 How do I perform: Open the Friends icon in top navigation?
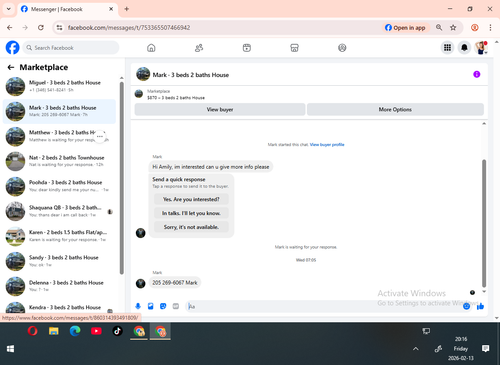pos(199,48)
